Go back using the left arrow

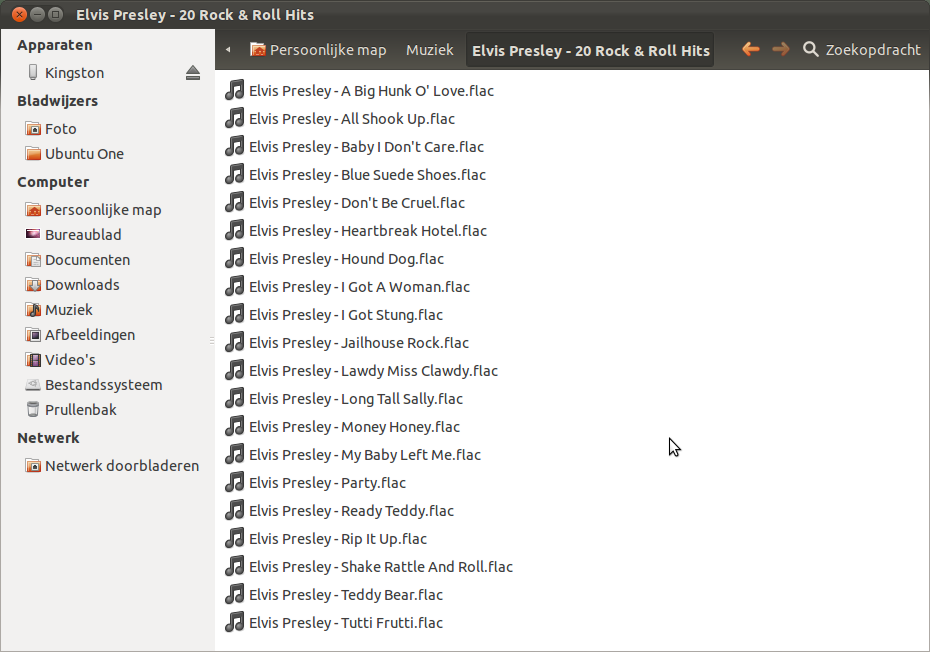750,49
